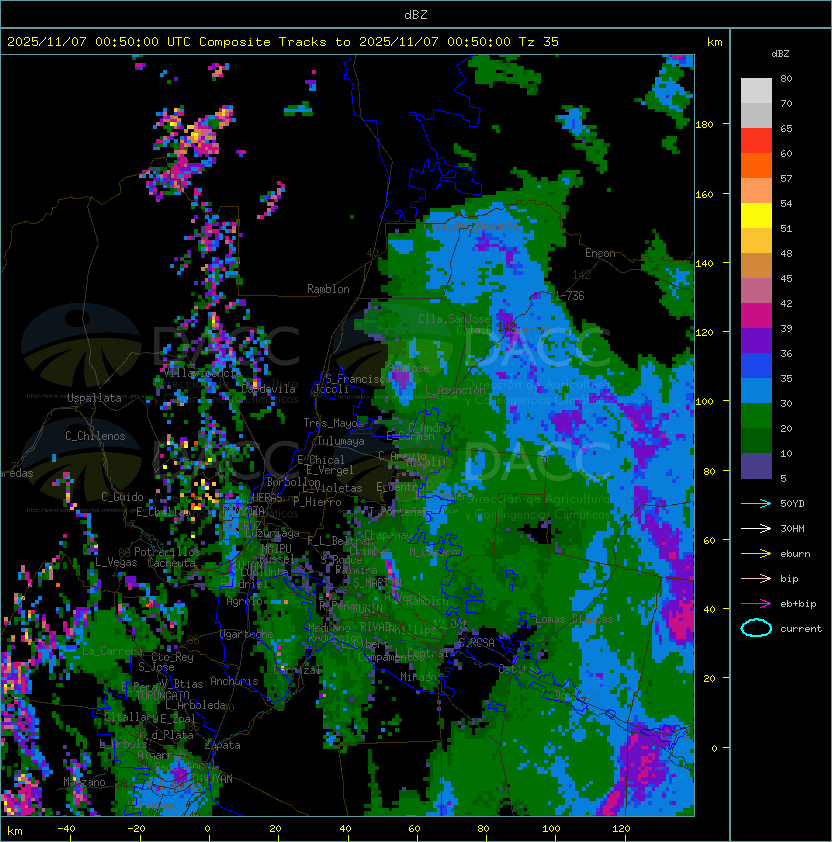832x842 pixels.
Task: Click the -40 km x-axis tick label
Action: coord(66,829)
